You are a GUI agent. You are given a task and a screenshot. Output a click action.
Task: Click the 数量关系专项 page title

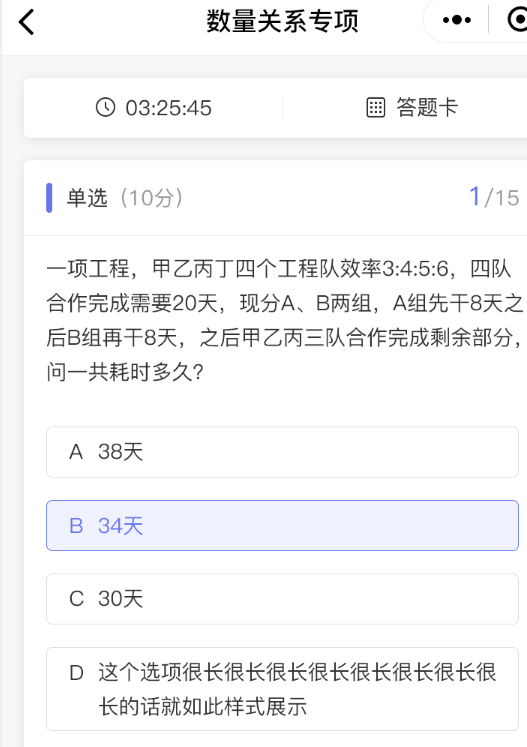(x=282, y=21)
